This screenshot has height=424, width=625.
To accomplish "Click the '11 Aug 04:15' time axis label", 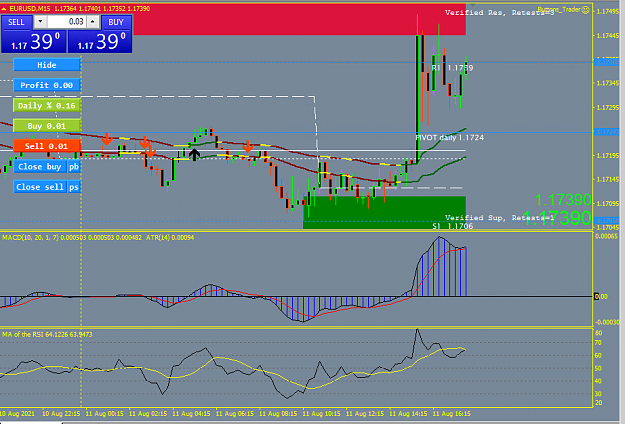I will click(191, 414).
